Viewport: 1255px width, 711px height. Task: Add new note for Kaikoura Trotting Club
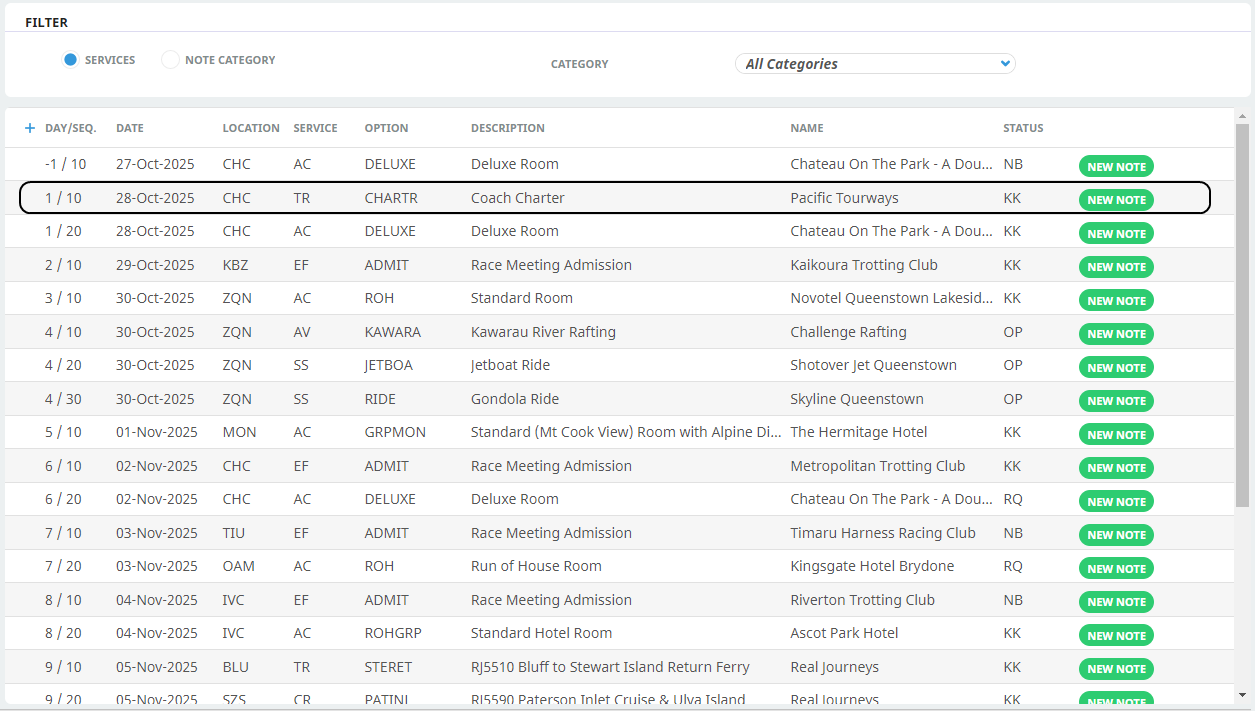[1116, 267]
